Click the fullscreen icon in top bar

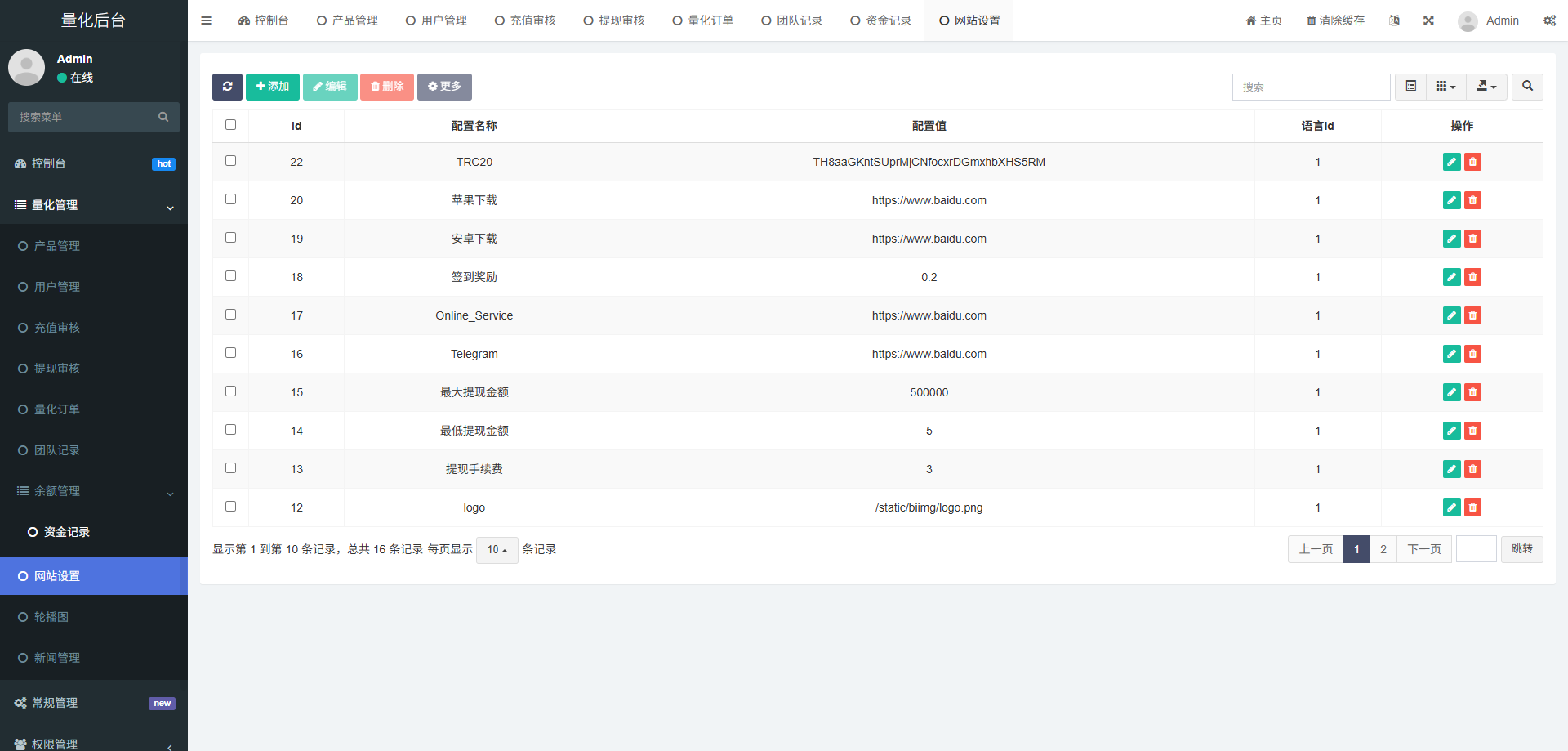pos(1428,20)
